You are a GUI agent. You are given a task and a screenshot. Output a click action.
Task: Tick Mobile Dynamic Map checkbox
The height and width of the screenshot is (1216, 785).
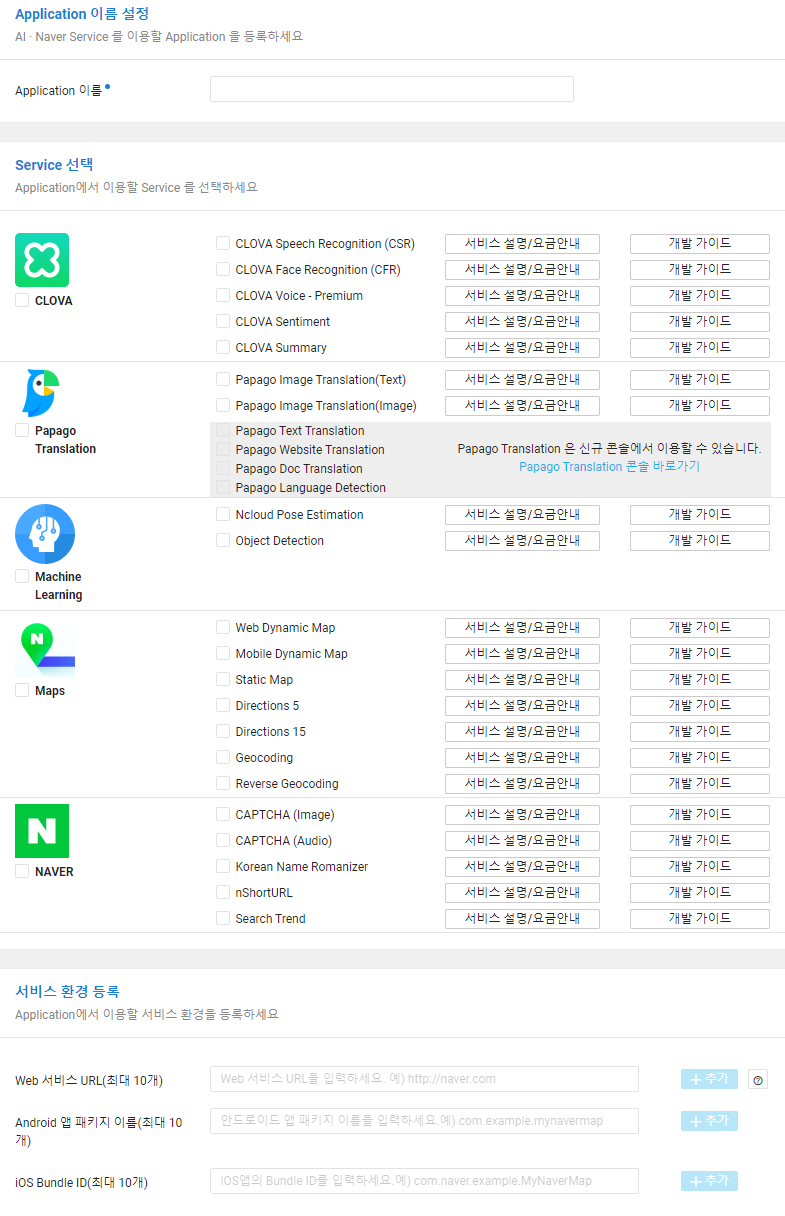tap(223, 653)
